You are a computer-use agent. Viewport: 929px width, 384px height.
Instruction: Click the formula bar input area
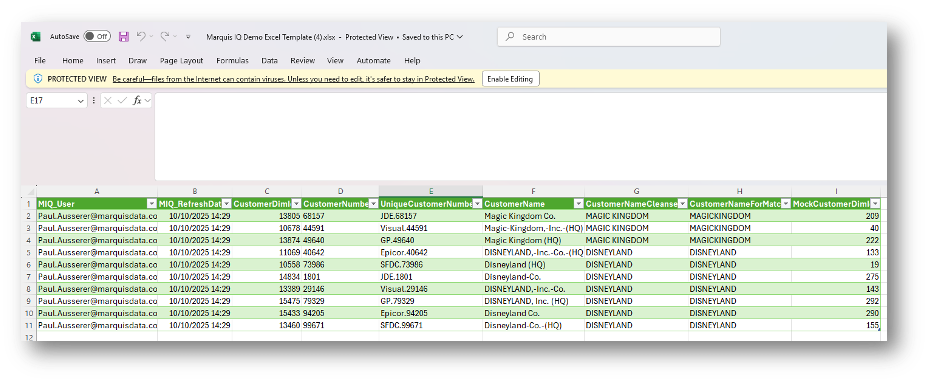click(520, 136)
